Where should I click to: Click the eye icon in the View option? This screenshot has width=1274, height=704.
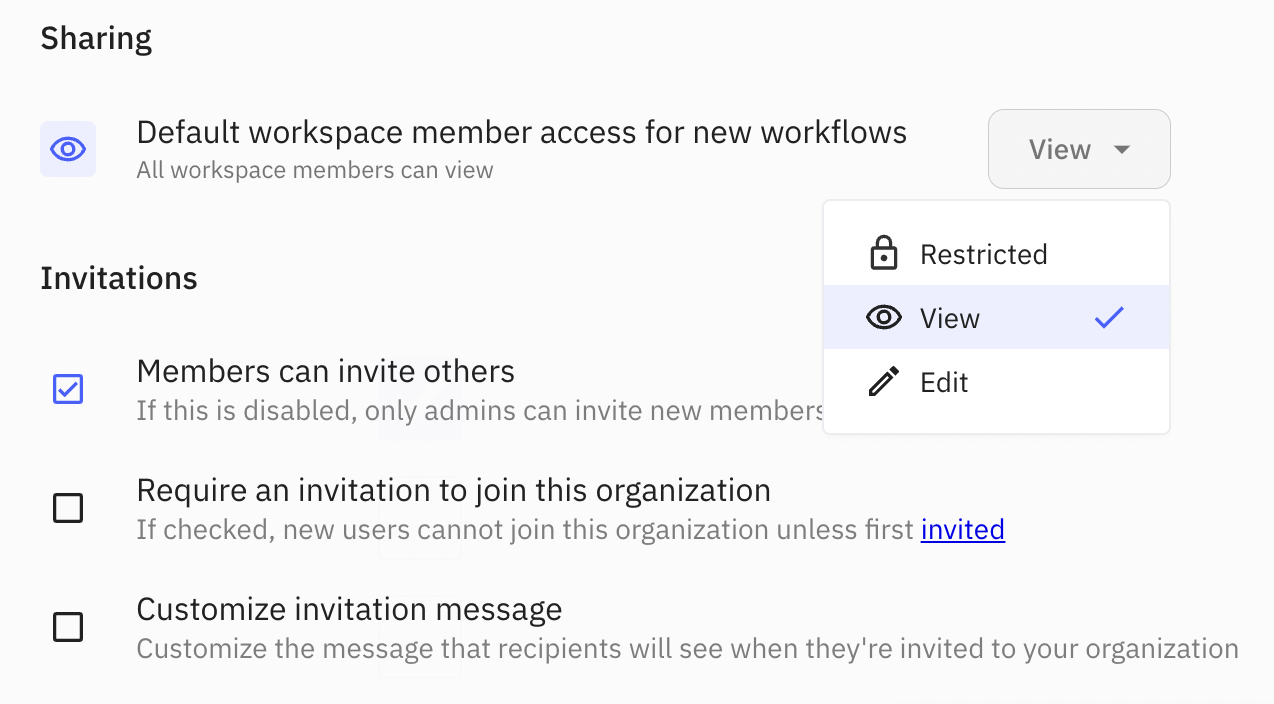(883, 318)
